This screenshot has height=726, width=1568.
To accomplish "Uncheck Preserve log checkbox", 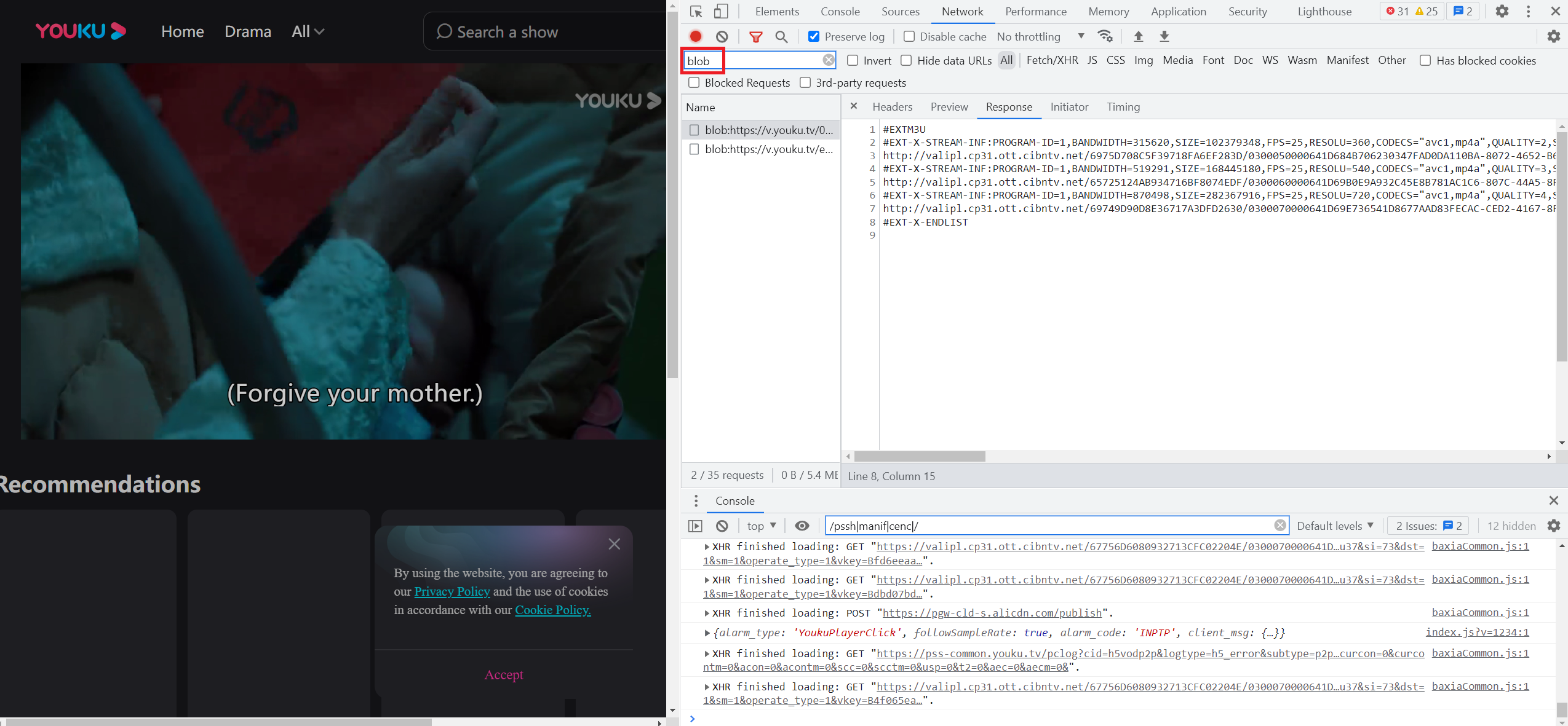I will 813,36.
